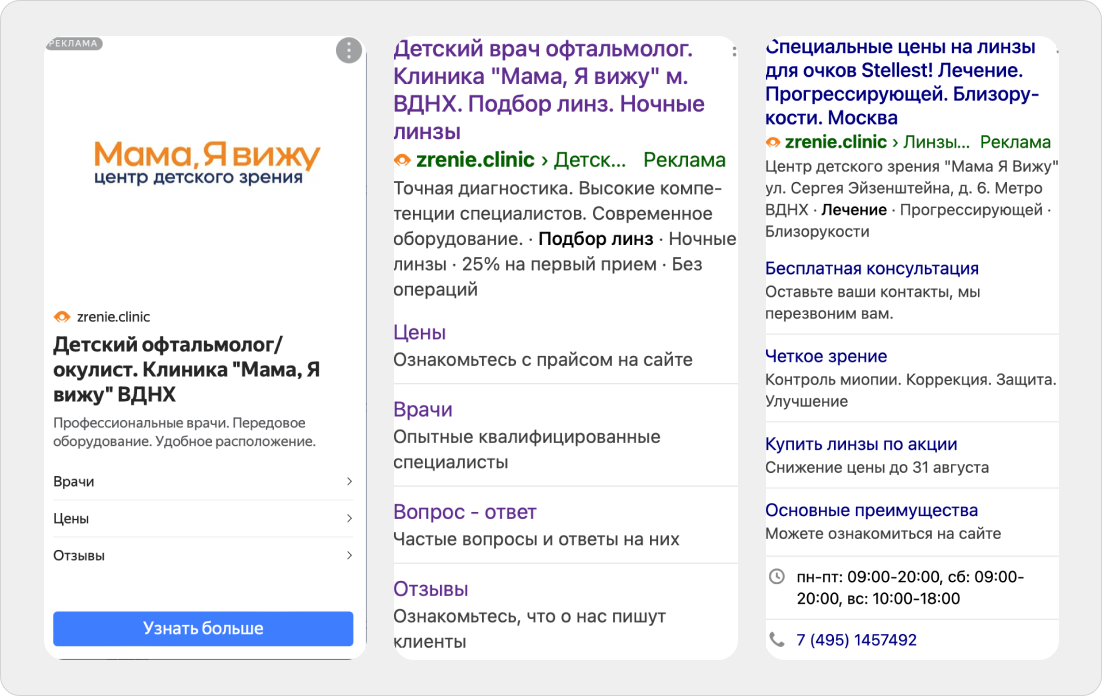The image size is (1102, 696).
Task: Click the text Частые вопросы и ответы на них
Action: click(536, 539)
